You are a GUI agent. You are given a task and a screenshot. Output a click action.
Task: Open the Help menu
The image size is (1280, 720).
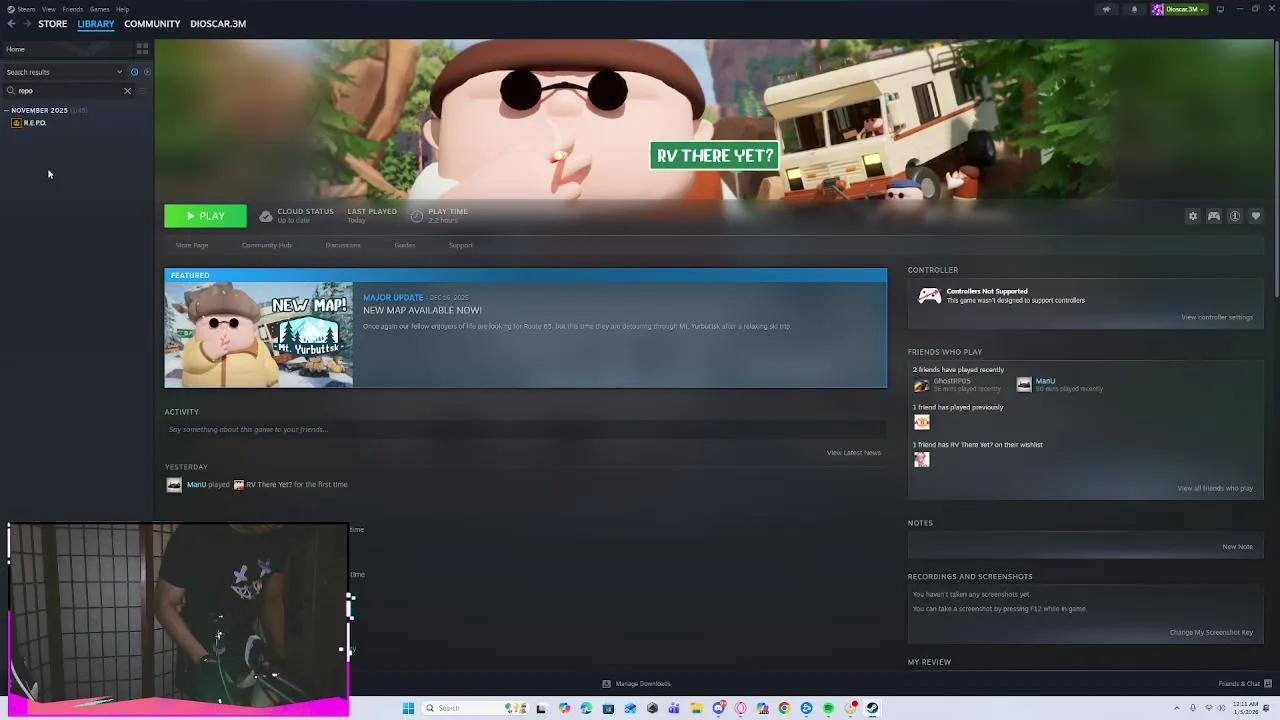click(122, 9)
